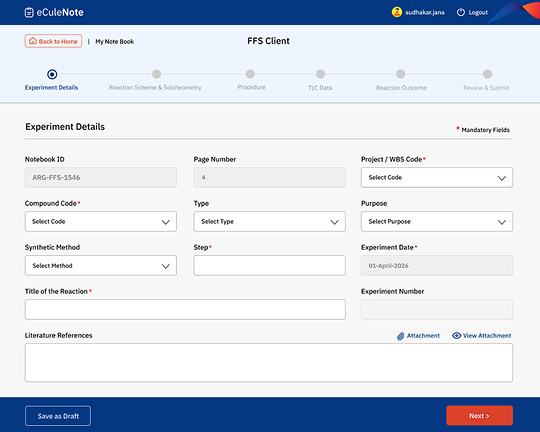Viewport: 540px width, 432px height.
Task: Open the Compound Code dropdown
Action: coord(101,222)
